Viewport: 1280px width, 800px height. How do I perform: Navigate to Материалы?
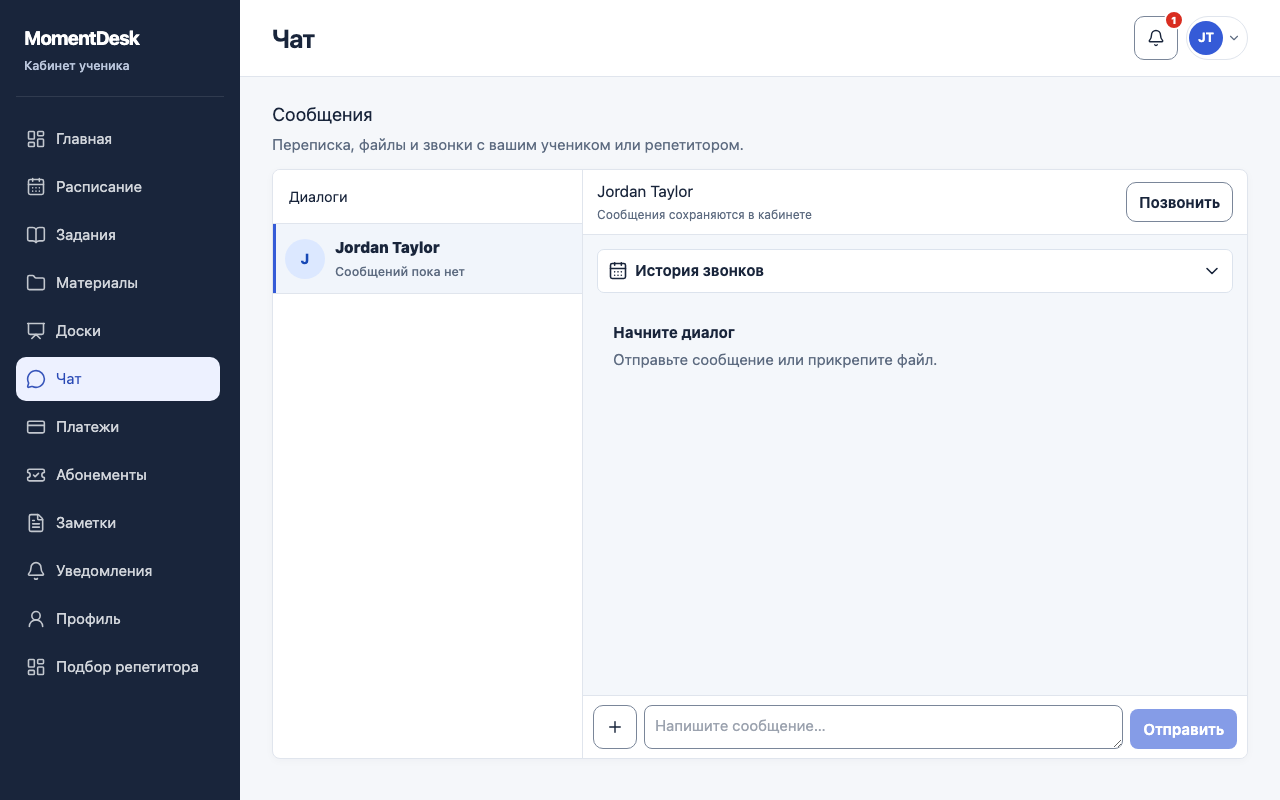[118, 283]
